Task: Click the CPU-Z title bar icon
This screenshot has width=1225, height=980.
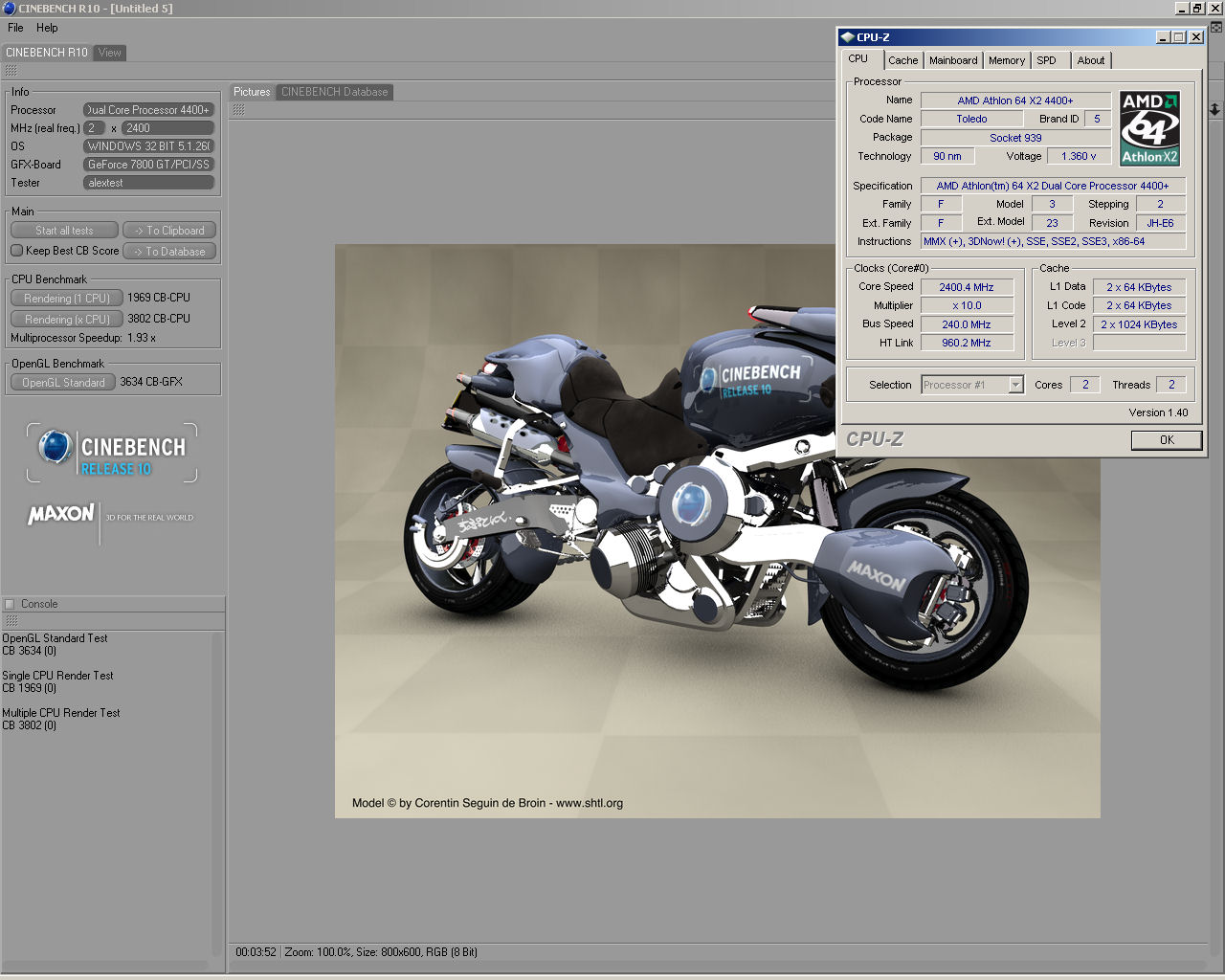Action: click(847, 37)
